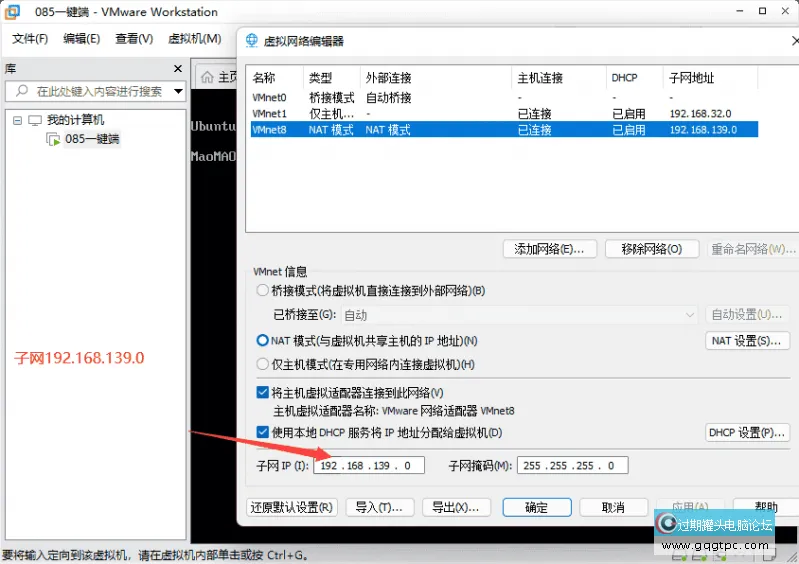Open the 编辑(E) menu
The height and width of the screenshot is (564, 799).
pos(82,39)
